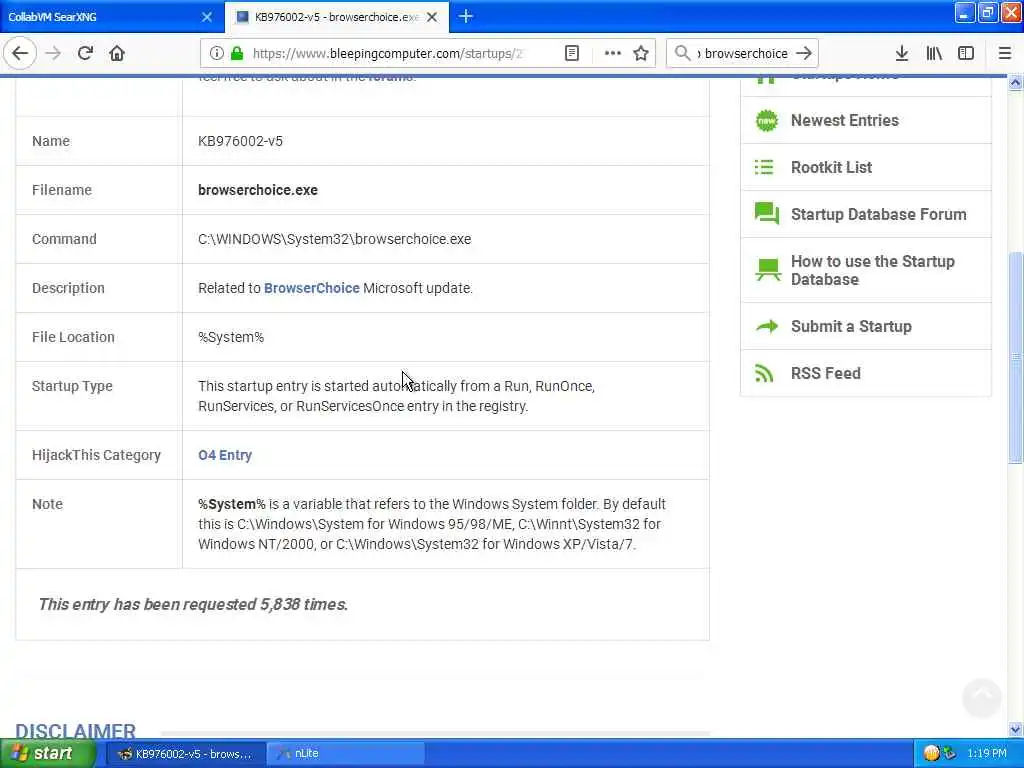
Task: Open the O4 Entry HijackThis link
Action: pyautogui.click(x=225, y=455)
